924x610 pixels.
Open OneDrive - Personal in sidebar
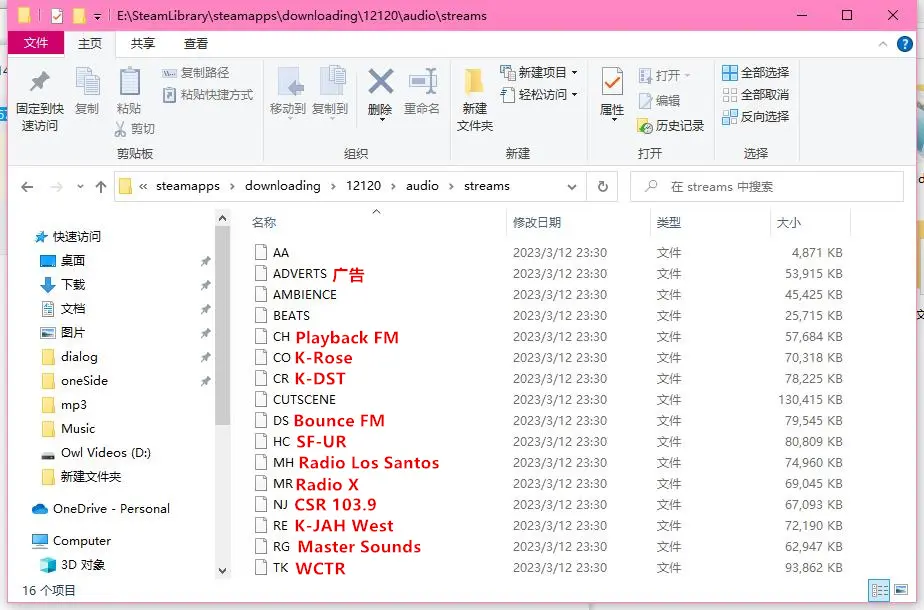point(101,509)
